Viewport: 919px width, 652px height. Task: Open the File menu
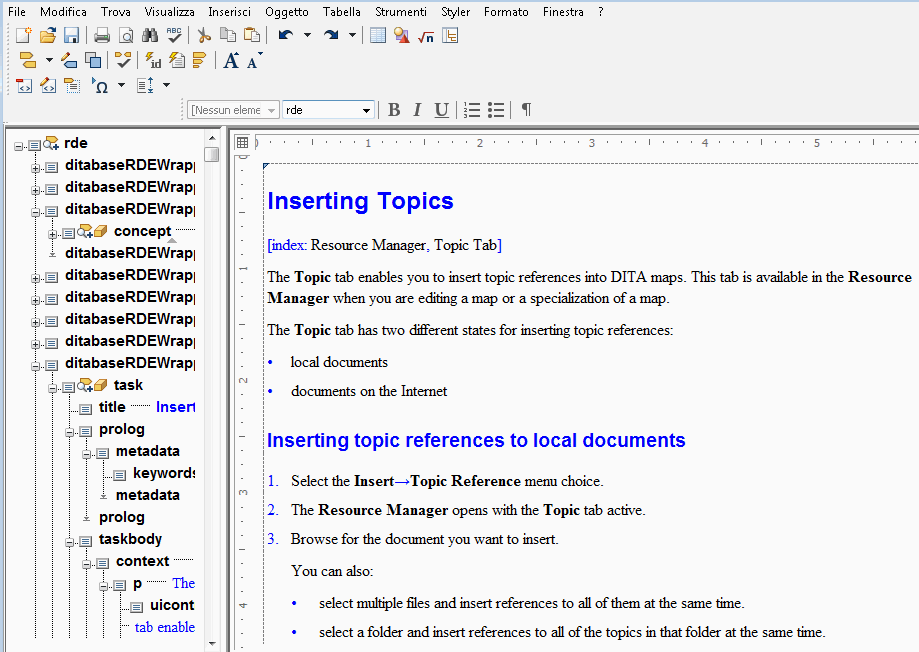(17, 12)
